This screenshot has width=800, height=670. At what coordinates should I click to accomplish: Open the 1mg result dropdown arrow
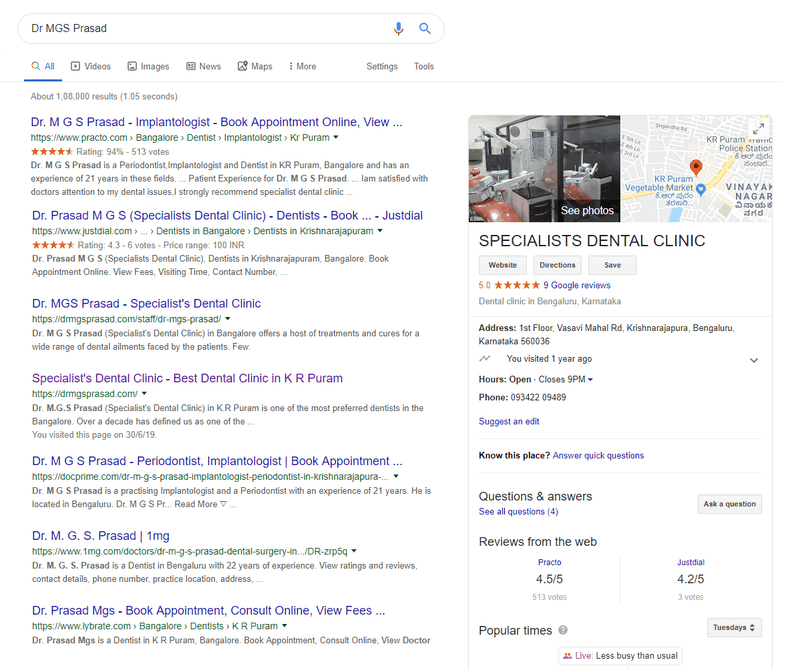point(354,551)
